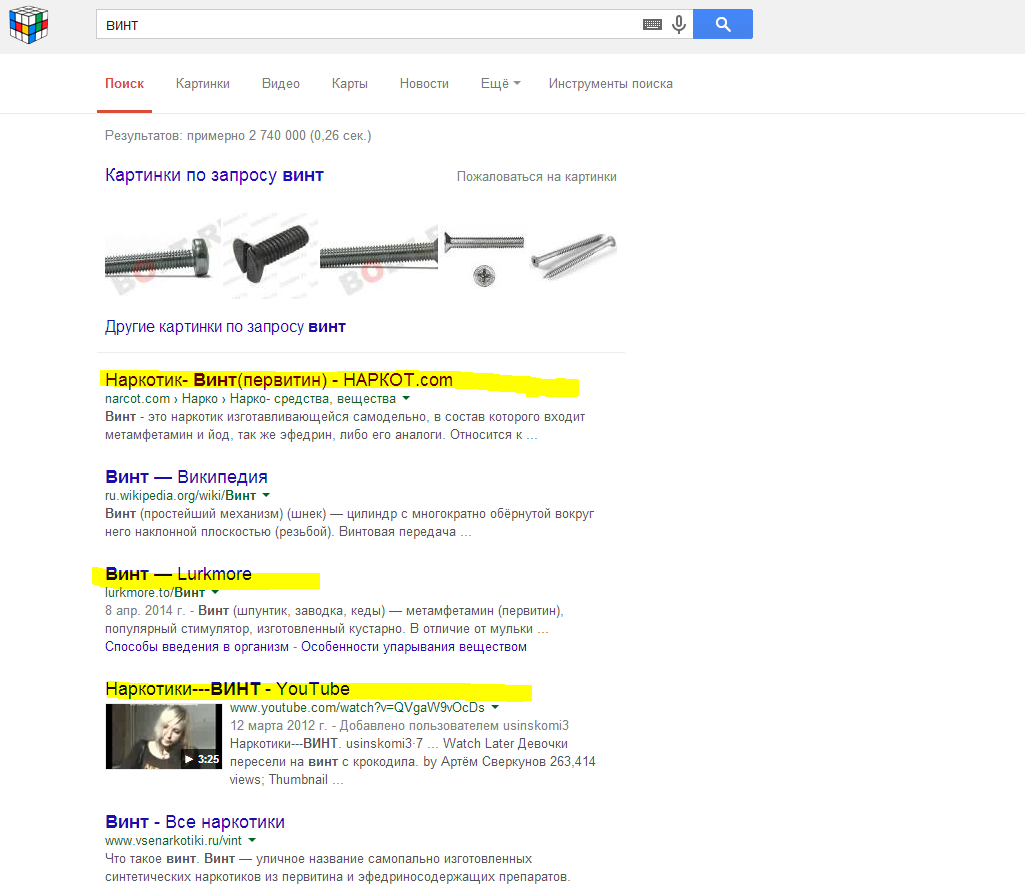Expand arrow next to ru.wikipedia.org URL
Image resolution: width=1025 pixels, height=892 pixels.
pyautogui.click(x=266, y=495)
